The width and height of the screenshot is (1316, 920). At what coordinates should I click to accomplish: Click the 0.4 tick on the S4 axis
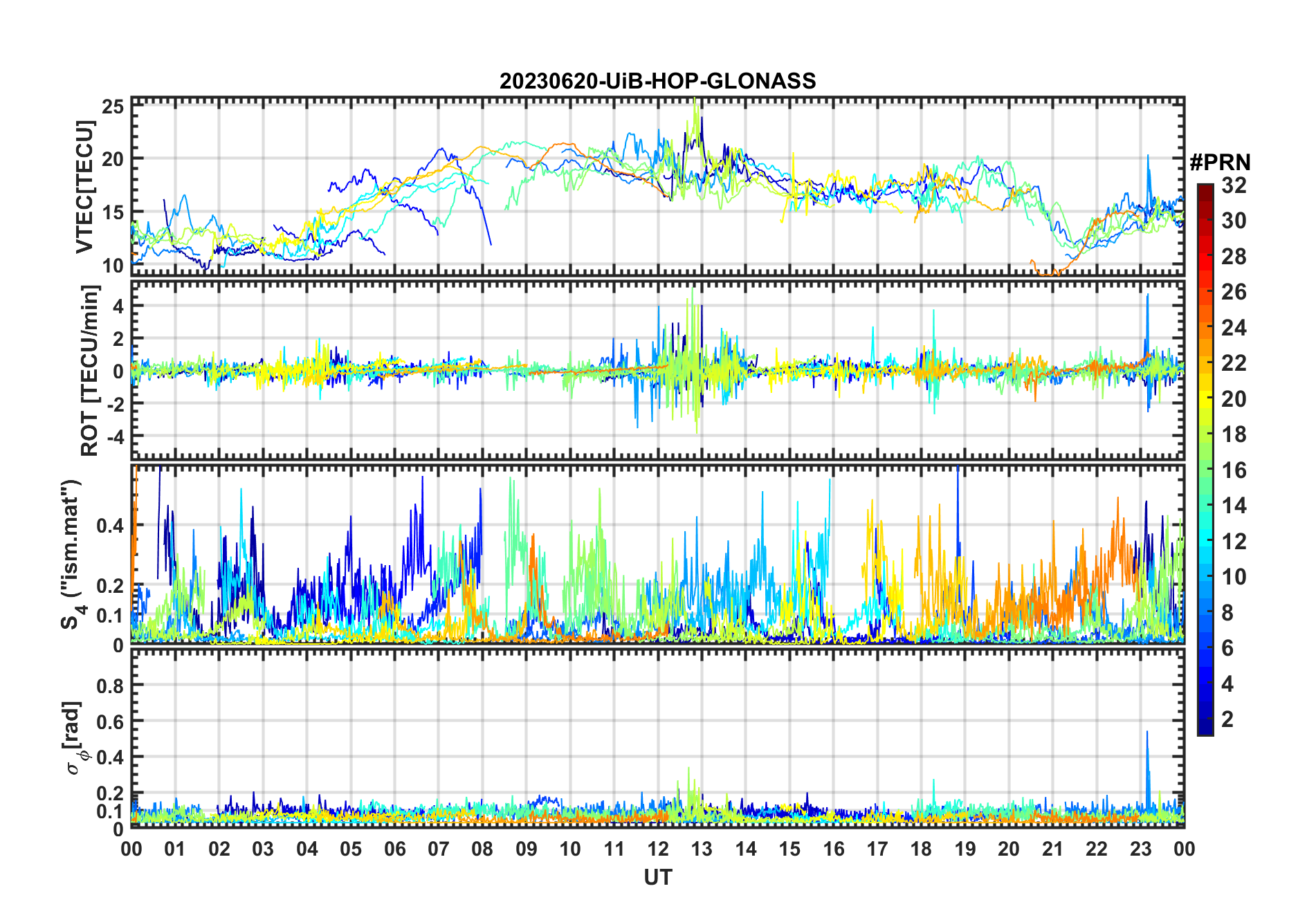coord(110,526)
